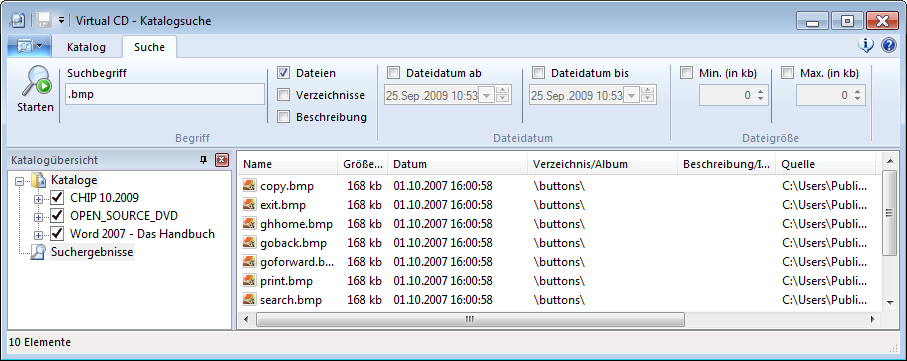The image size is (907, 361).
Task: Uncheck the CHIP 10.2009 catalog
Action: (57, 198)
